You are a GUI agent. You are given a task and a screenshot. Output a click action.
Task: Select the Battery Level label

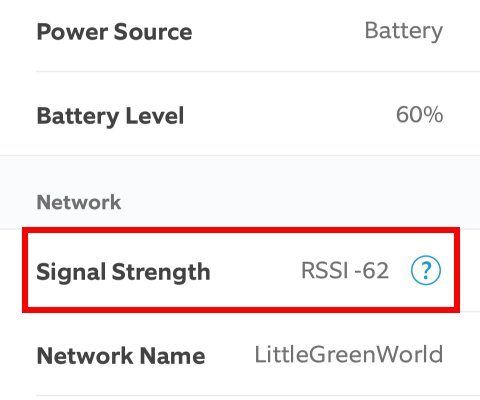click(110, 116)
